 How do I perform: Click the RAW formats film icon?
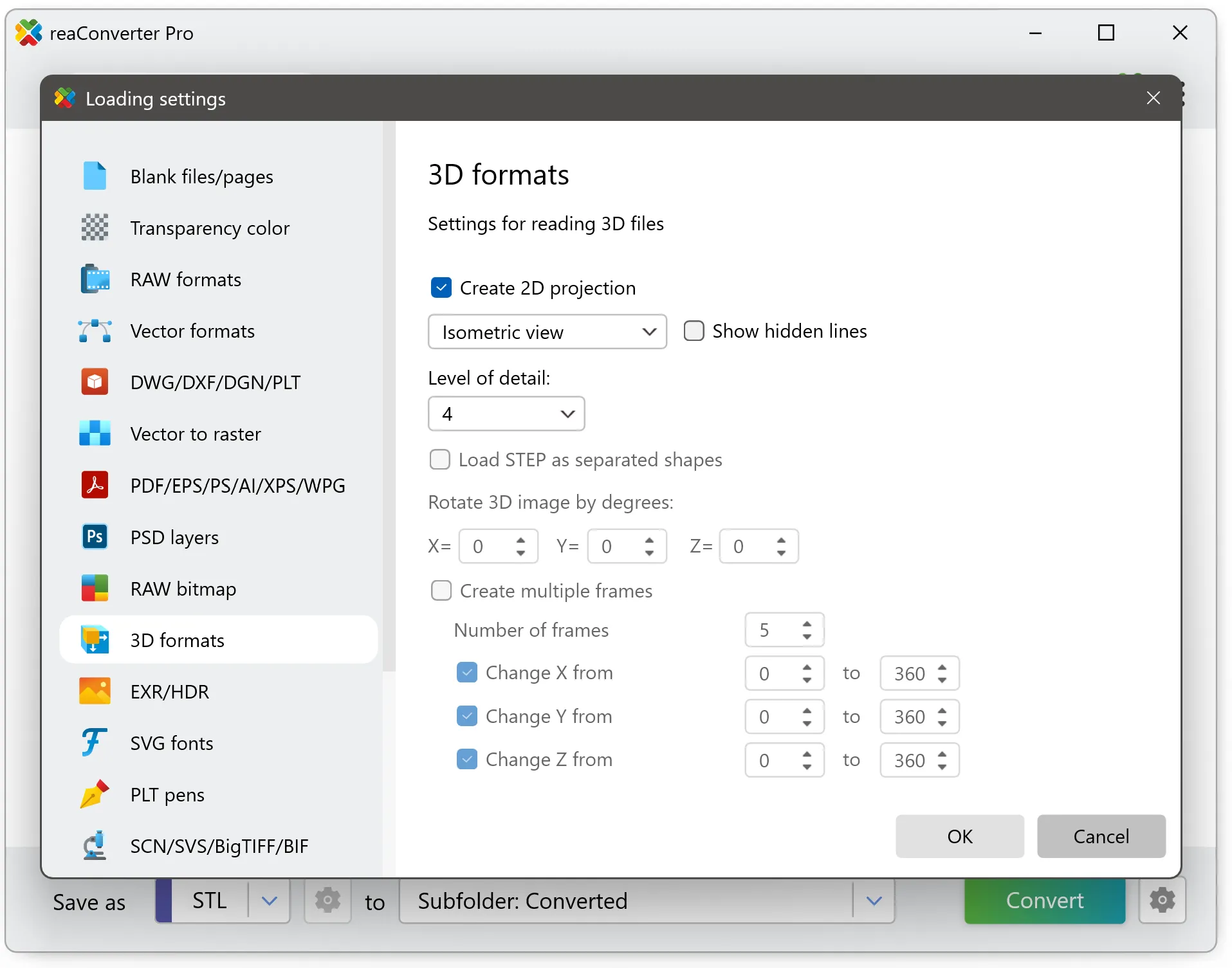coord(95,279)
